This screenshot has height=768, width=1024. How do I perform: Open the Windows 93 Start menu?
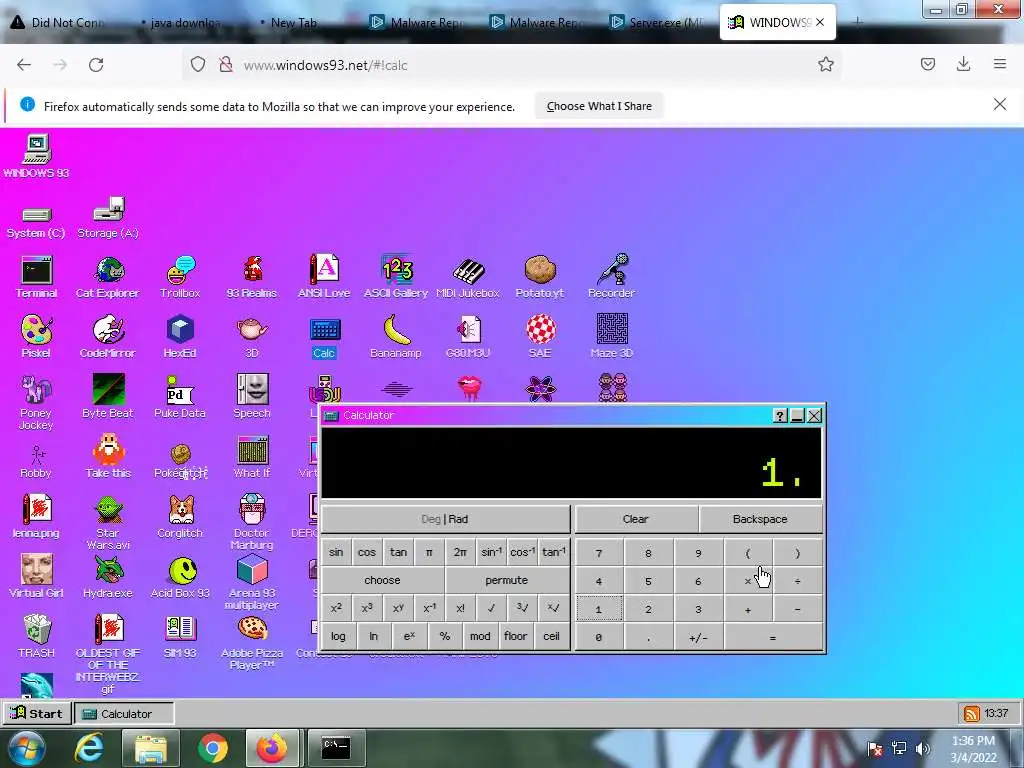click(x=36, y=713)
